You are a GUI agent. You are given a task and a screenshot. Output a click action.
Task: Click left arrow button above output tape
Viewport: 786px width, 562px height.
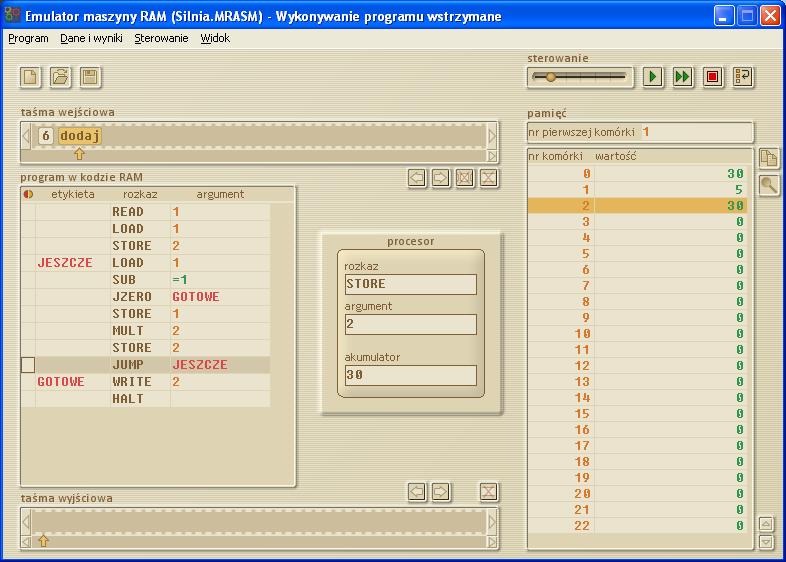coord(417,492)
